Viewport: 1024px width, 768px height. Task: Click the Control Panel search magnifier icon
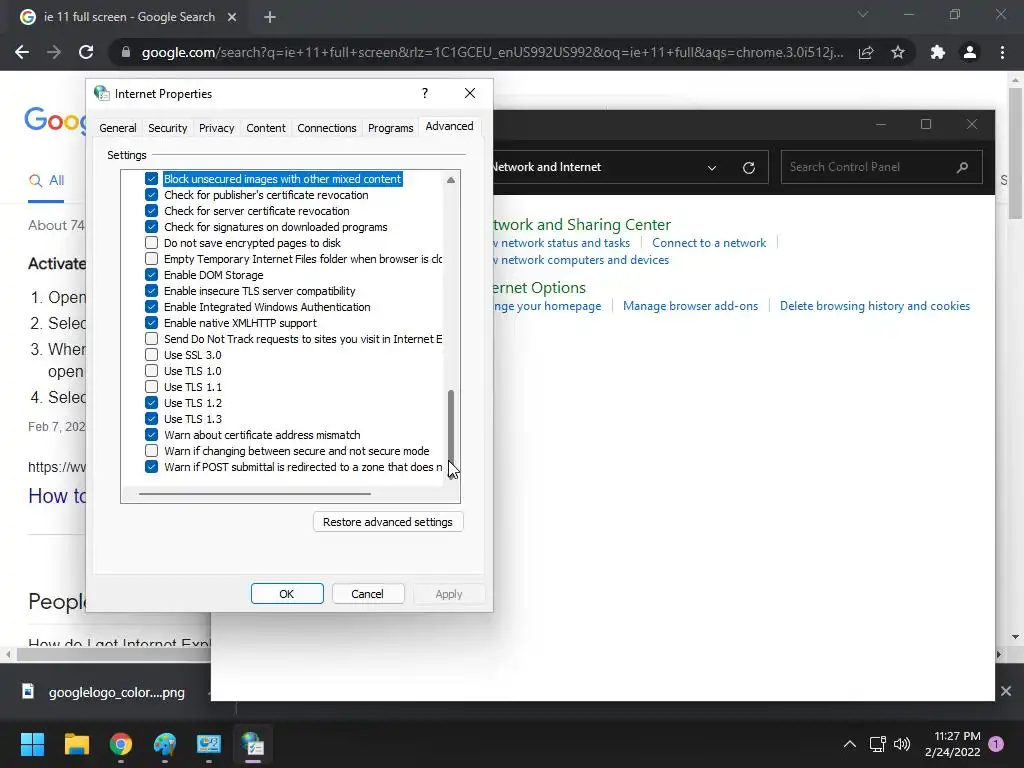962,167
